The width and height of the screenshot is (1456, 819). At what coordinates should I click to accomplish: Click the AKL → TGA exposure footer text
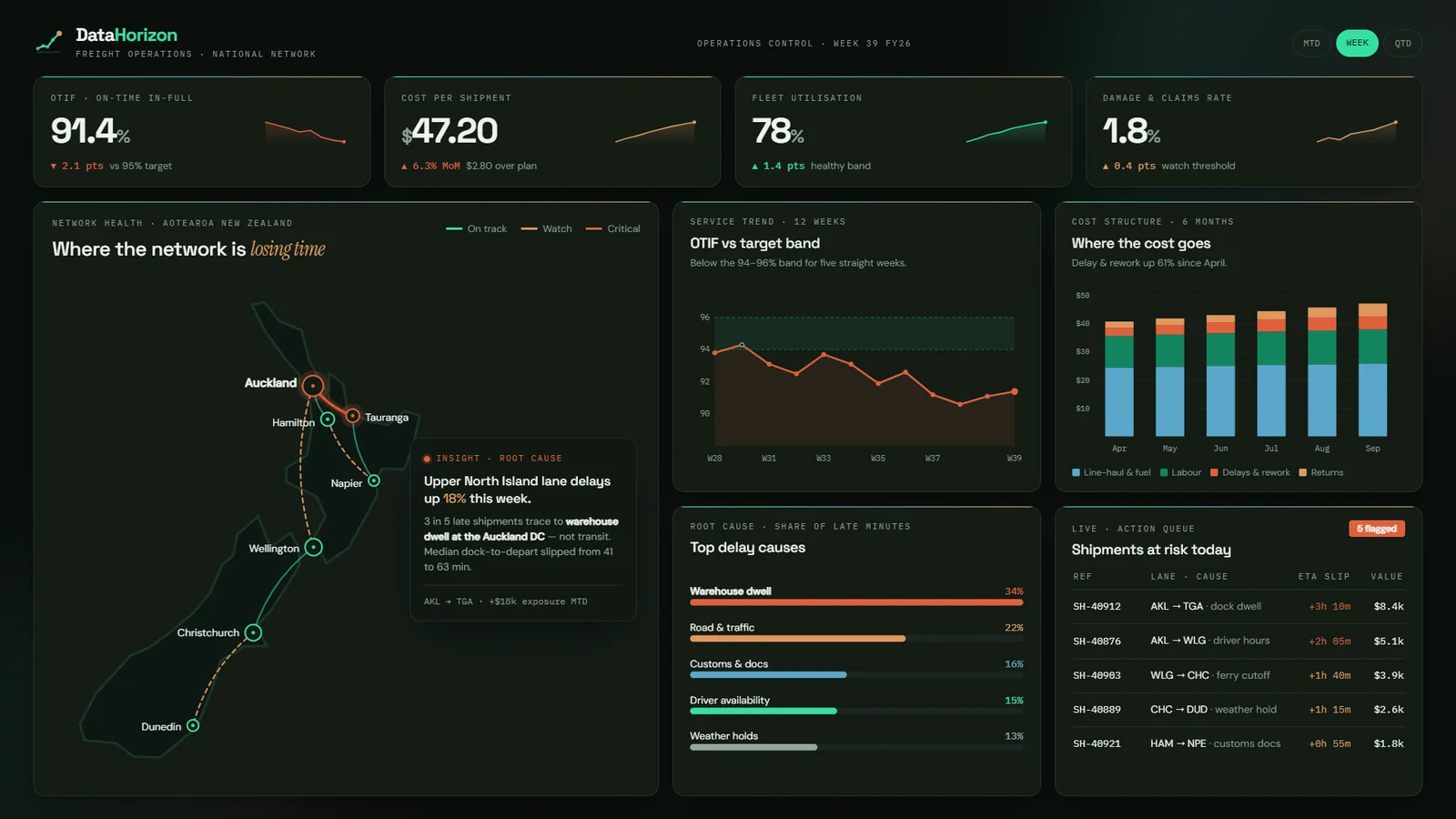pos(505,602)
